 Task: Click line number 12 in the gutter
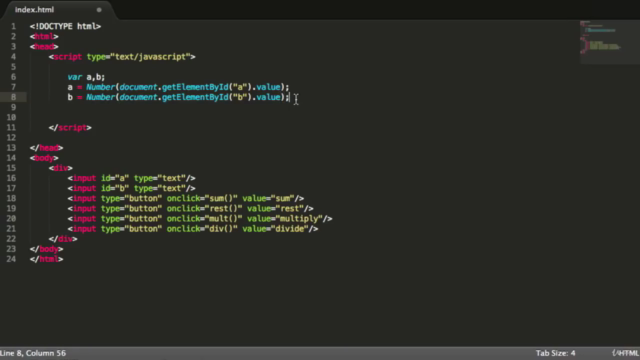(11, 138)
